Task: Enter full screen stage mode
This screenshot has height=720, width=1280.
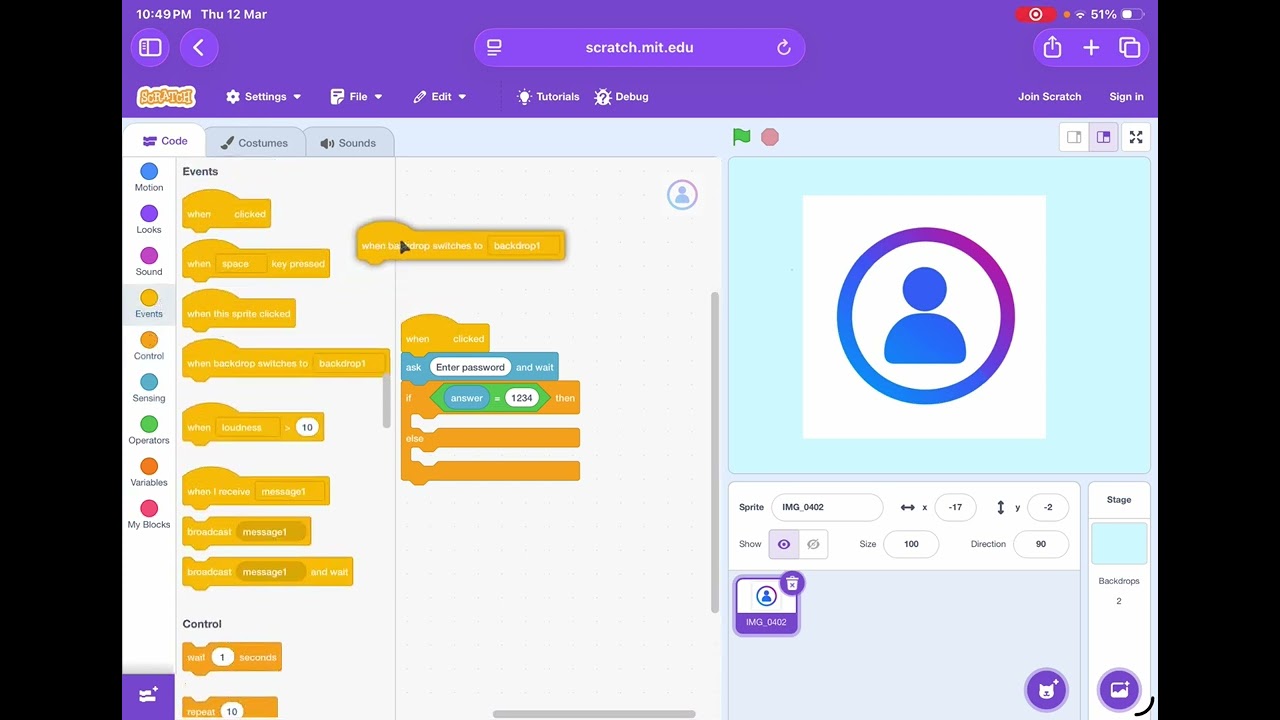Action: pyautogui.click(x=1136, y=137)
